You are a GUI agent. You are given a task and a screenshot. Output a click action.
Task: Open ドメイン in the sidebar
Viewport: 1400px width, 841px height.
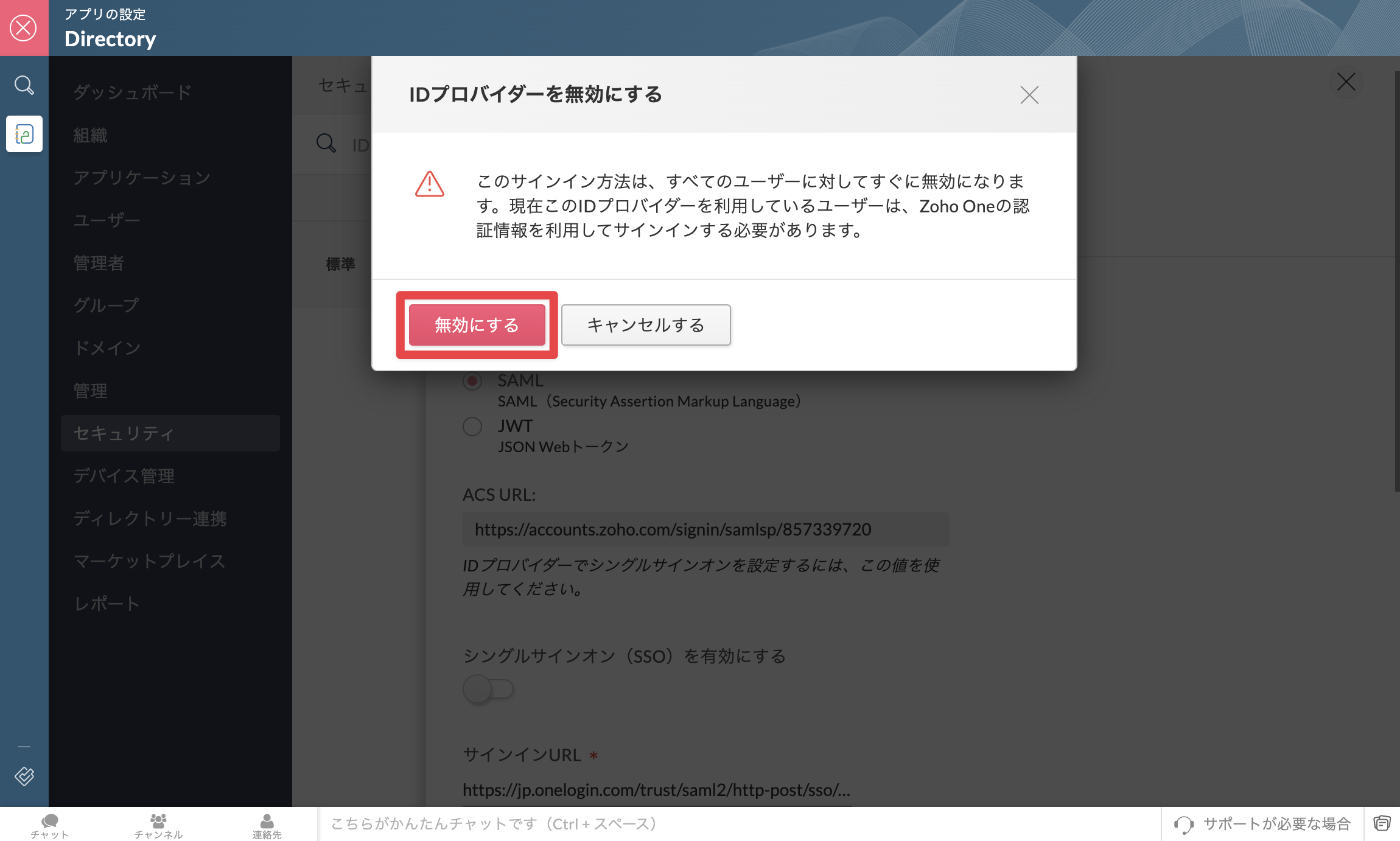[x=107, y=348]
